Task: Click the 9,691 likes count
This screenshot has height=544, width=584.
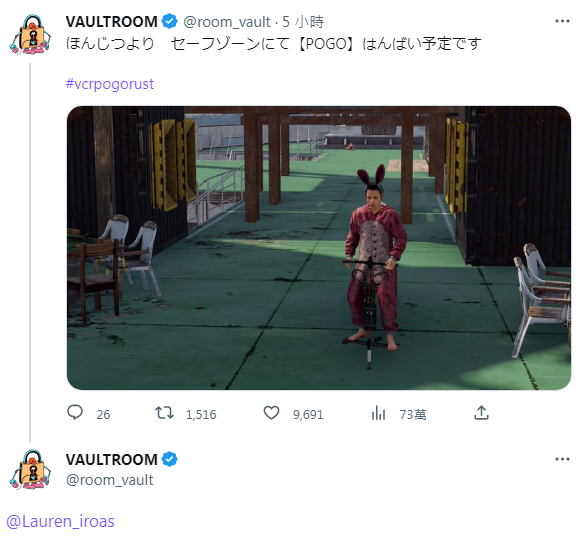Action: [308, 414]
